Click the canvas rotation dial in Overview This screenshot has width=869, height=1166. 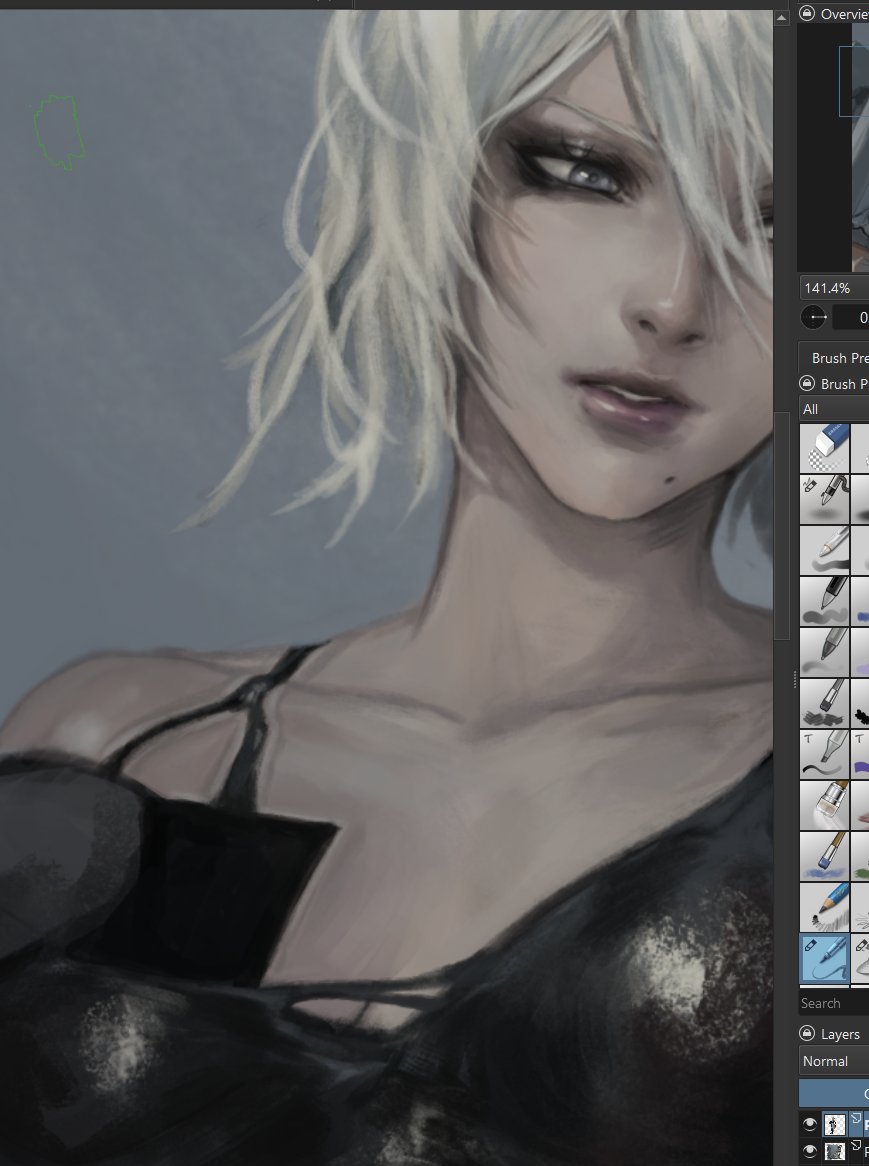814,317
